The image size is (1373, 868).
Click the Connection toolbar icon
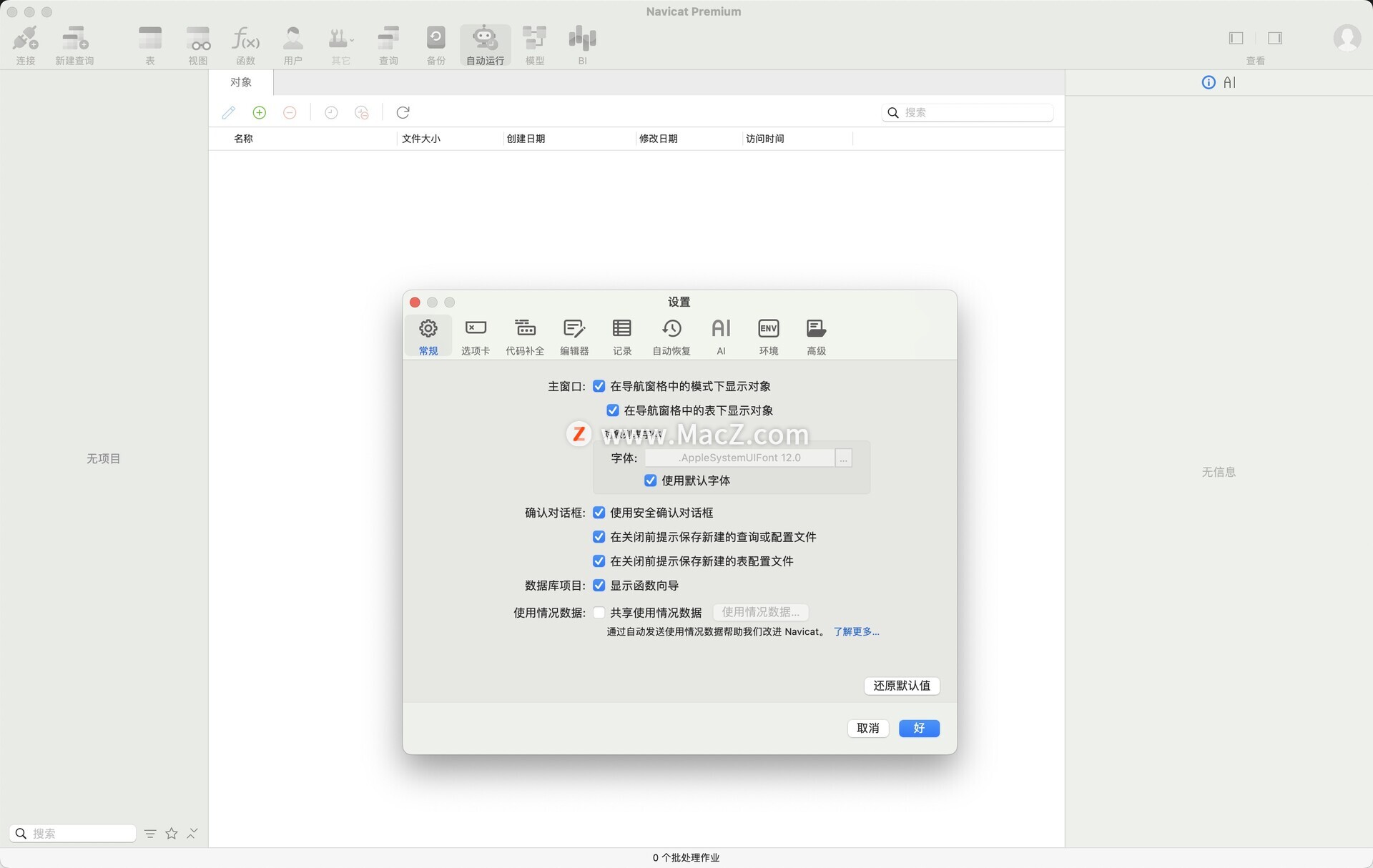click(26, 45)
